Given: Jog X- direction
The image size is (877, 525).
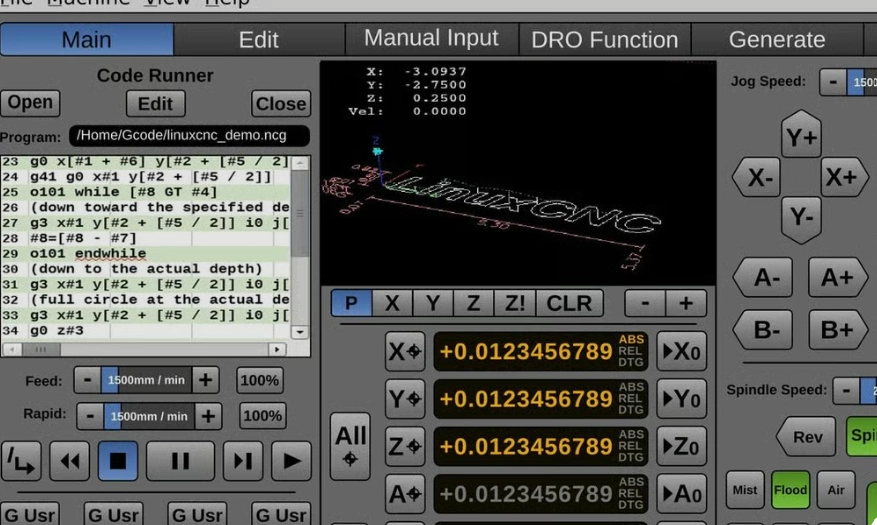Looking at the screenshot, I should pos(756,177).
